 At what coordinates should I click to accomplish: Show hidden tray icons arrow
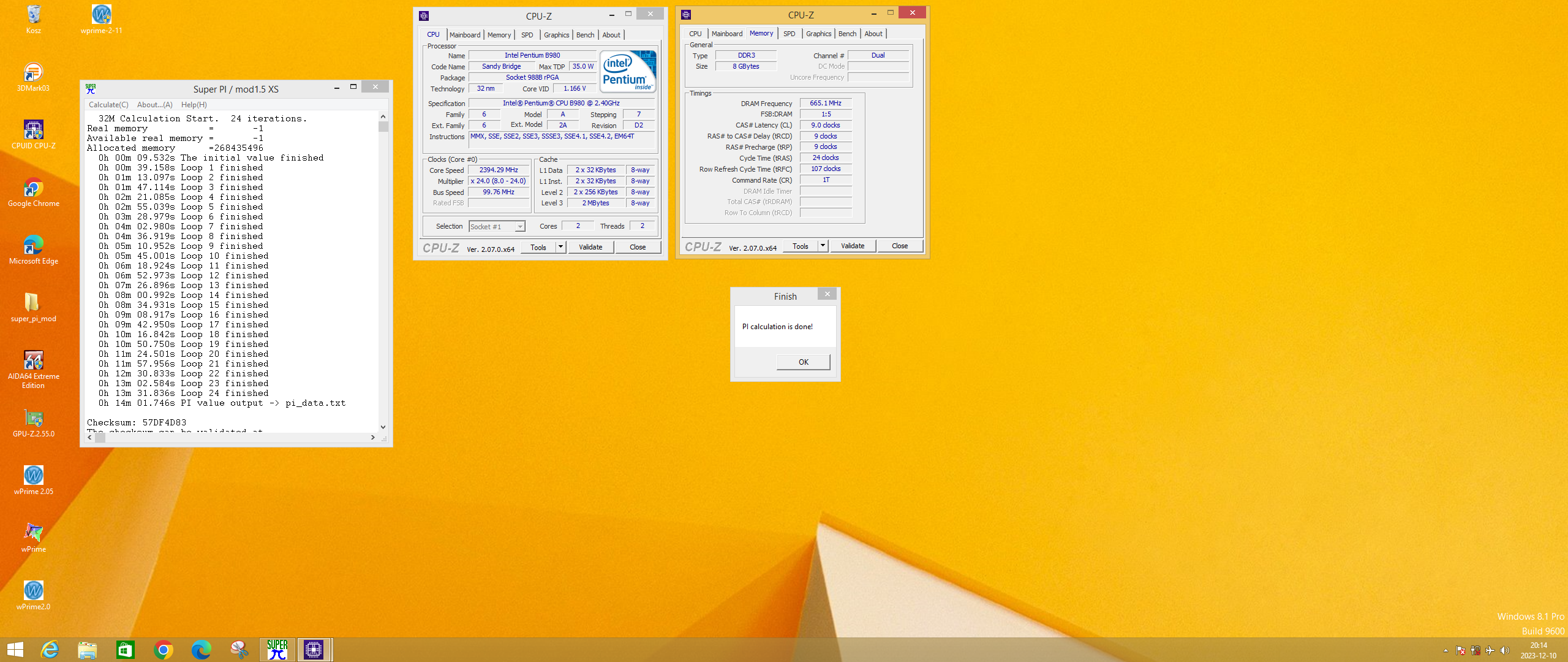tap(1445, 650)
